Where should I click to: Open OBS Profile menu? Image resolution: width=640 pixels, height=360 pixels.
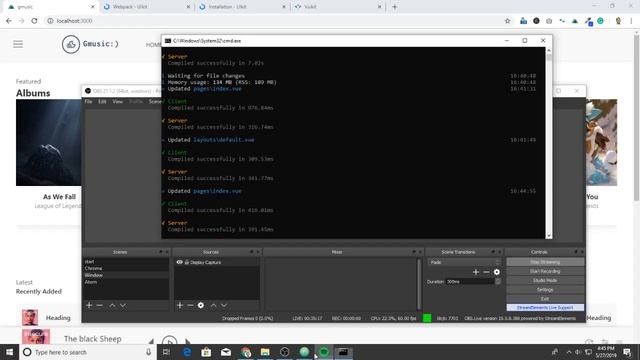tap(136, 102)
